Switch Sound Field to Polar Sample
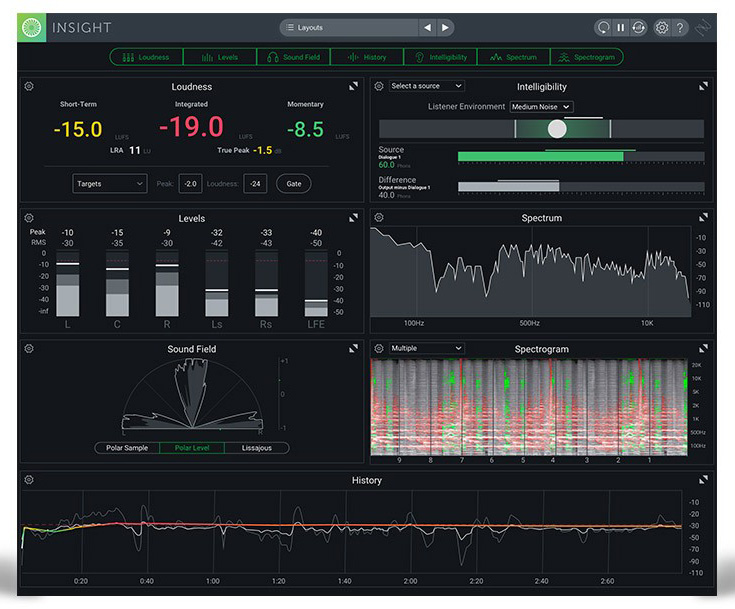 click(x=127, y=448)
